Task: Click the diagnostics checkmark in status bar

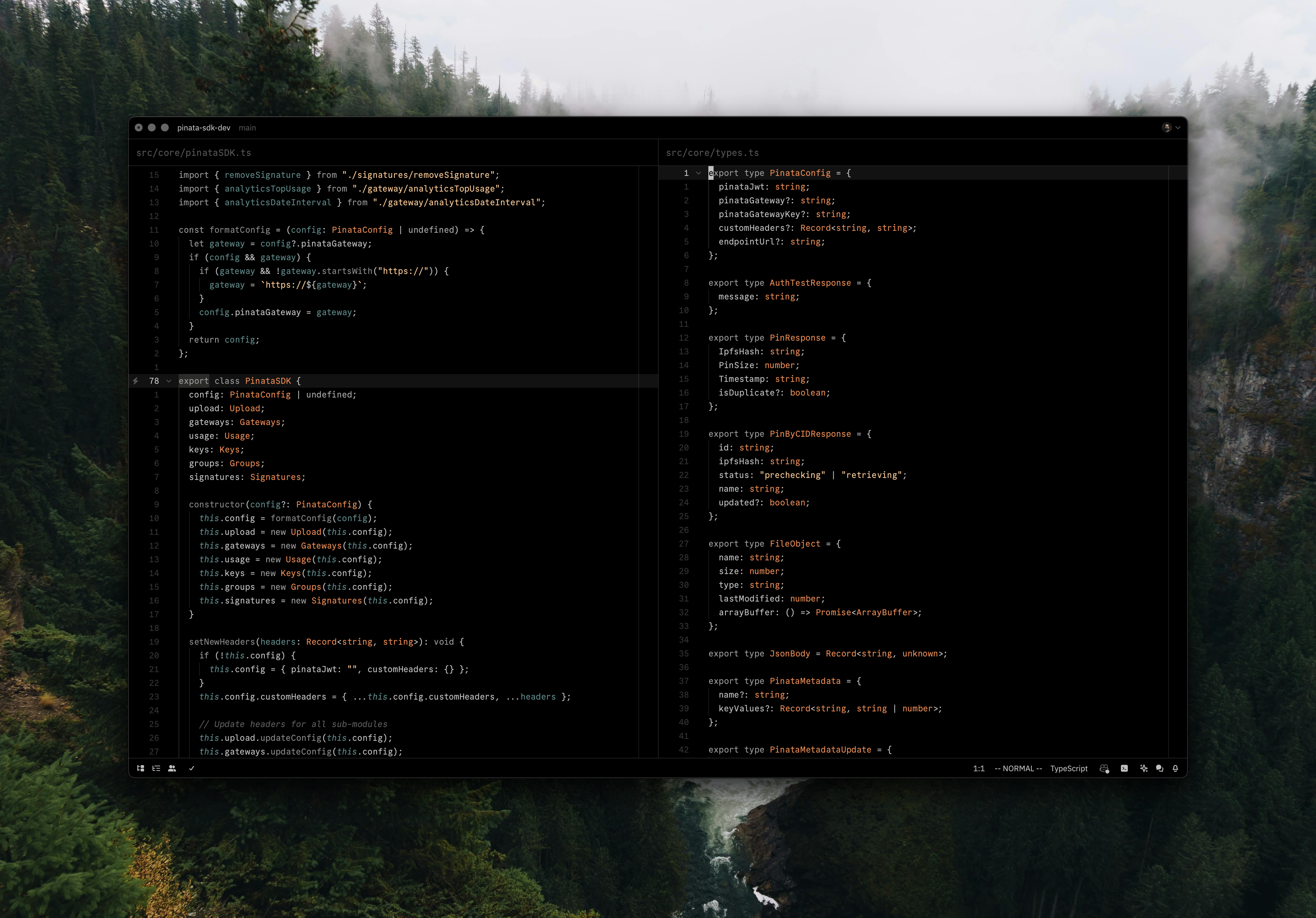Action: tap(191, 769)
